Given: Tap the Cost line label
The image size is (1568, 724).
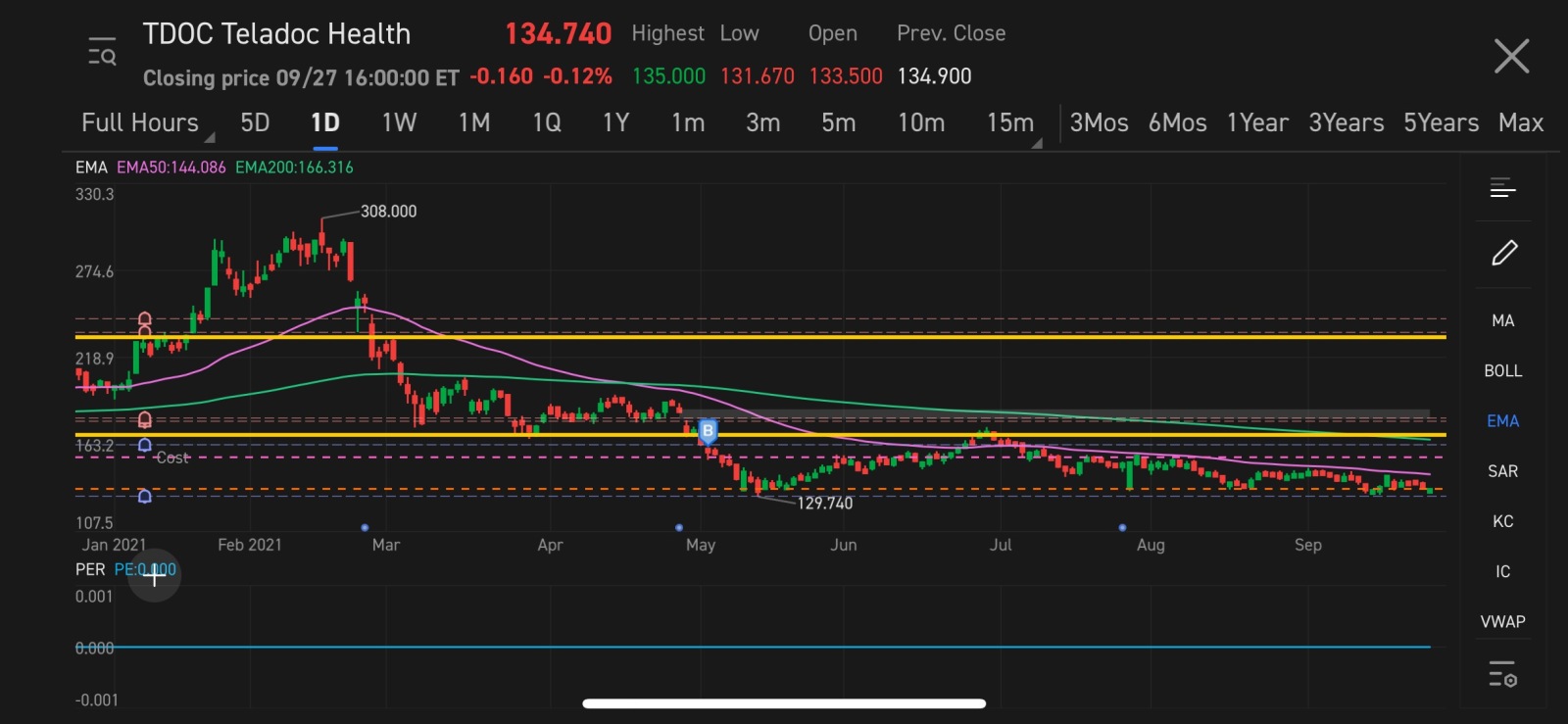Looking at the screenshot, I should (172, 458).
